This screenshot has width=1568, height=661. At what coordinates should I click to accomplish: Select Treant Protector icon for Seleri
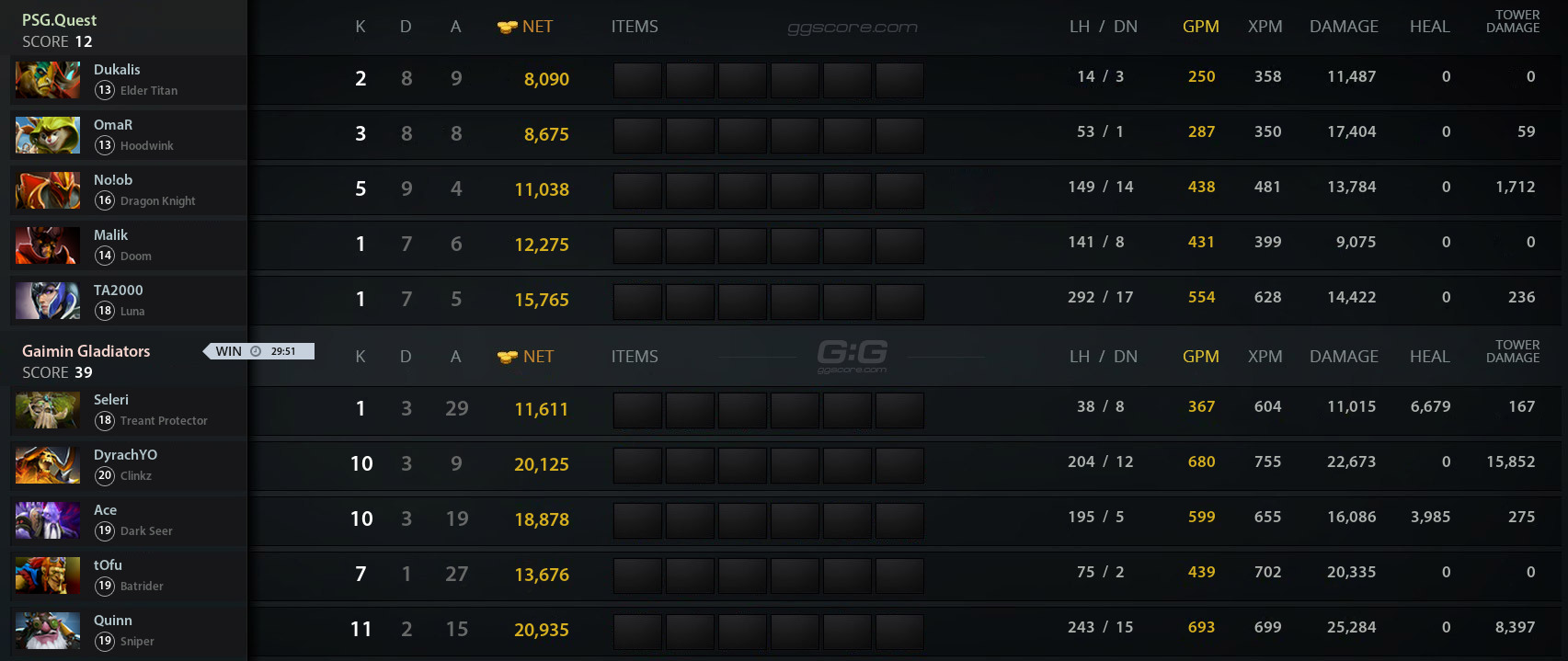pos(47,410)
